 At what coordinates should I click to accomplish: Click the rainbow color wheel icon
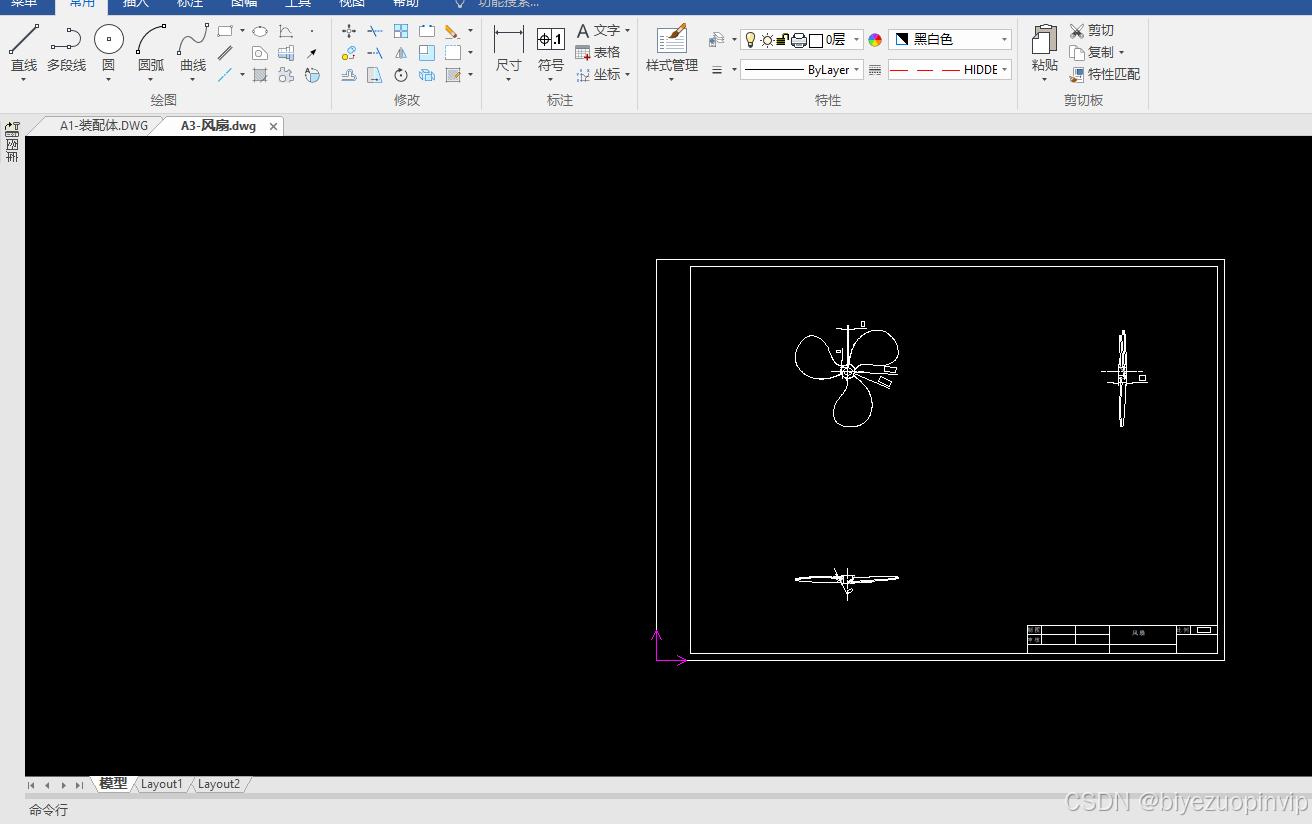(x=875, y=40)
